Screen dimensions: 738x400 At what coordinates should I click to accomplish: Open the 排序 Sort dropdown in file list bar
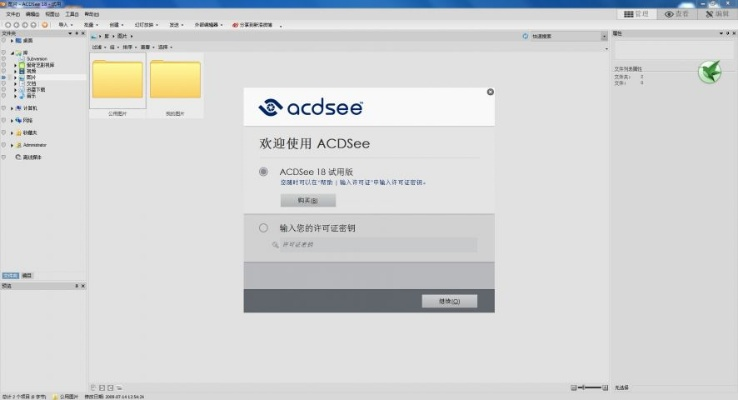tap(129, 47)
